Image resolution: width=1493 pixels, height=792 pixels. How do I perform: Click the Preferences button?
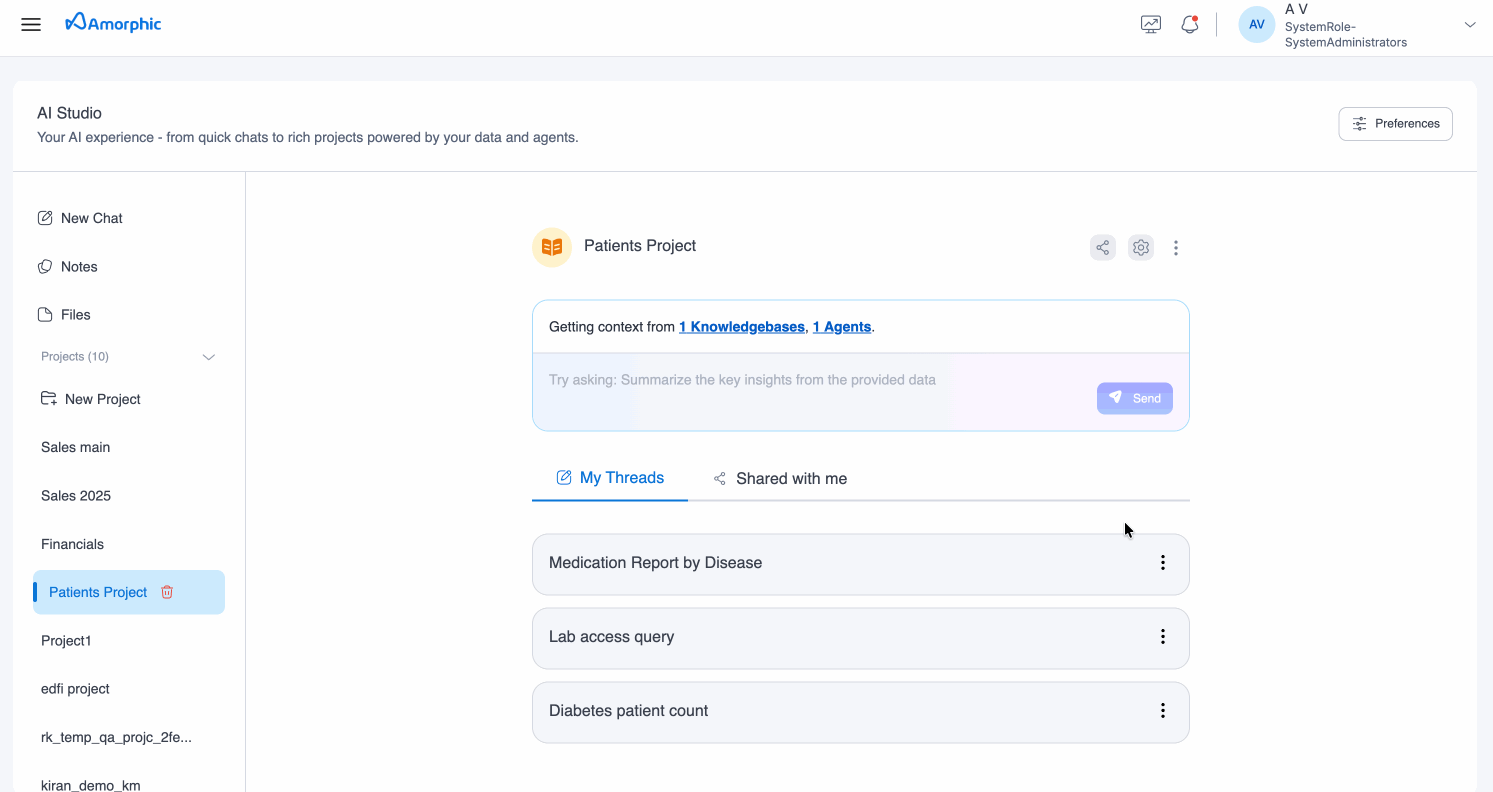[x=1395, y=124]
